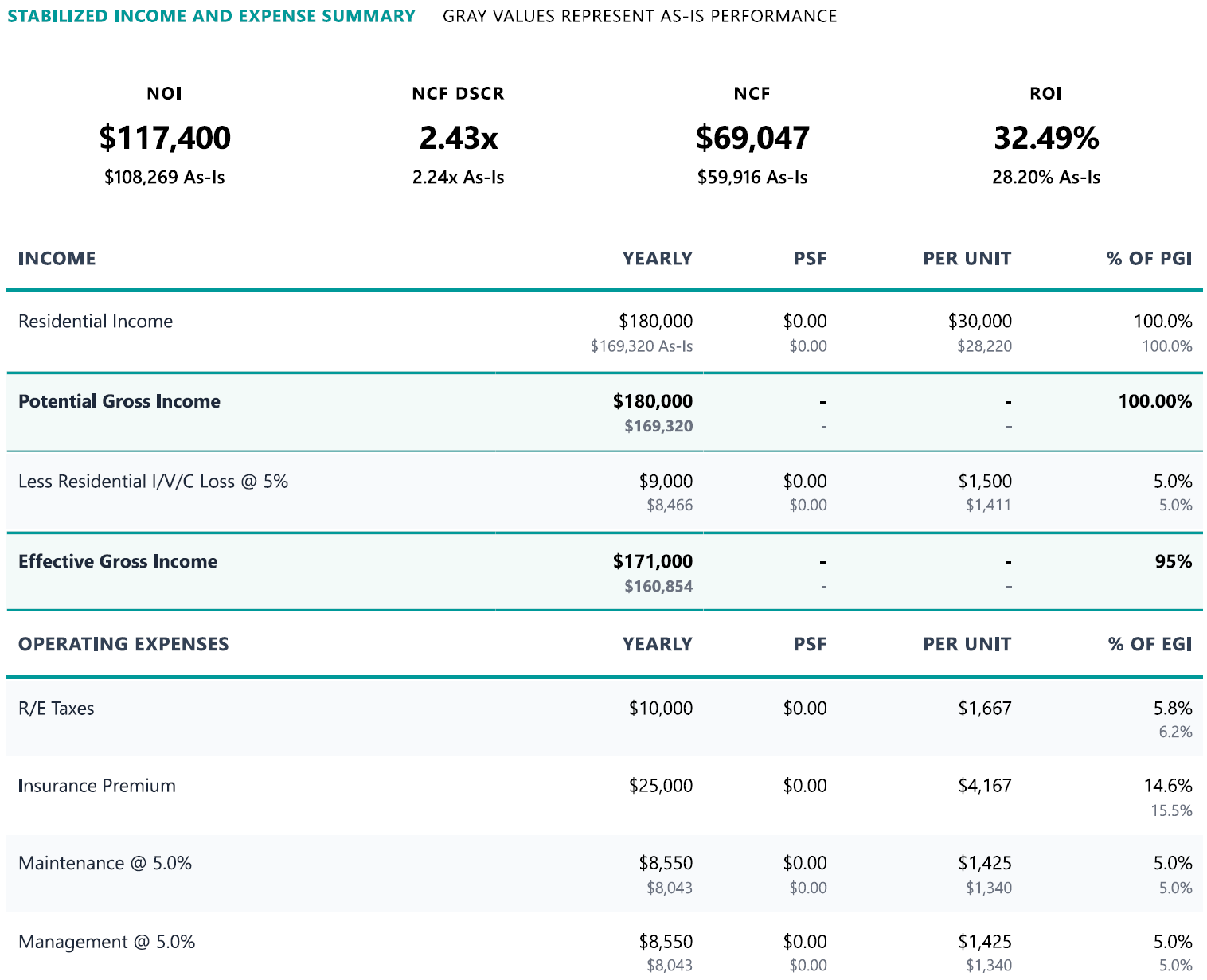Viewport: 1207px width, 980px height.
Task: Click the gray $160,854 as-is value
Action: tap(658, 586)
